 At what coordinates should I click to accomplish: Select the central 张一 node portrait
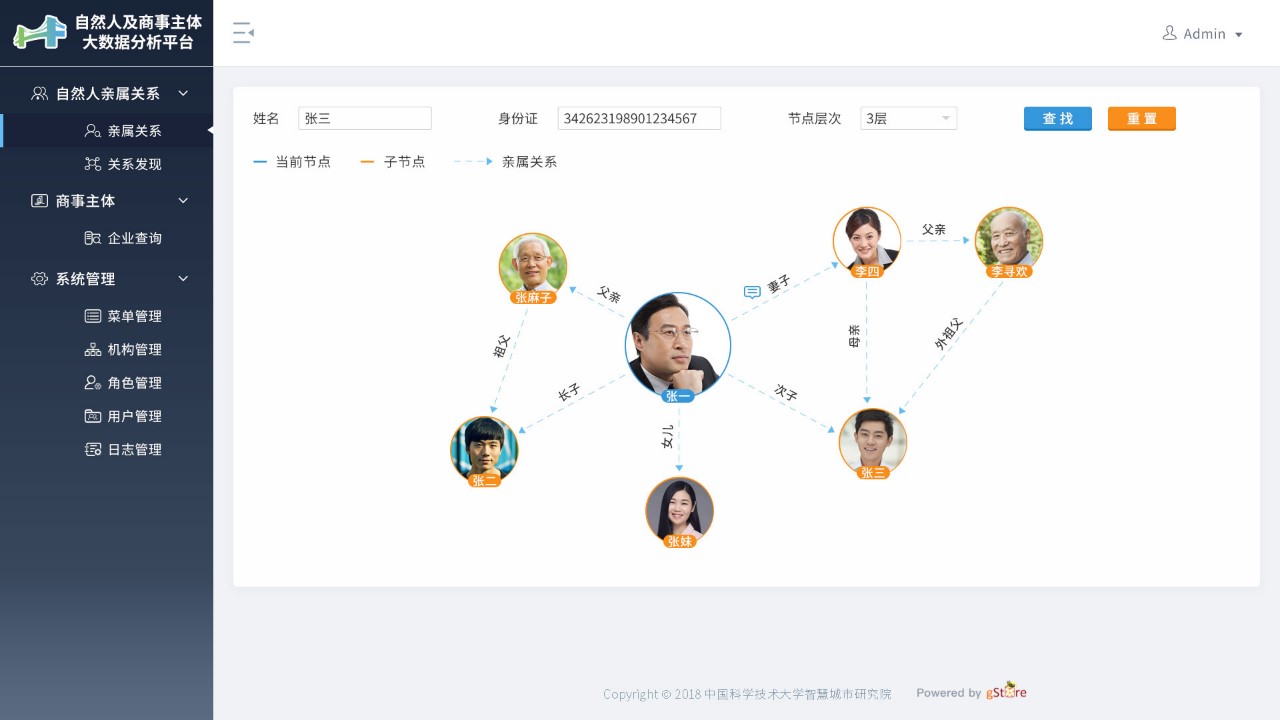678,345
